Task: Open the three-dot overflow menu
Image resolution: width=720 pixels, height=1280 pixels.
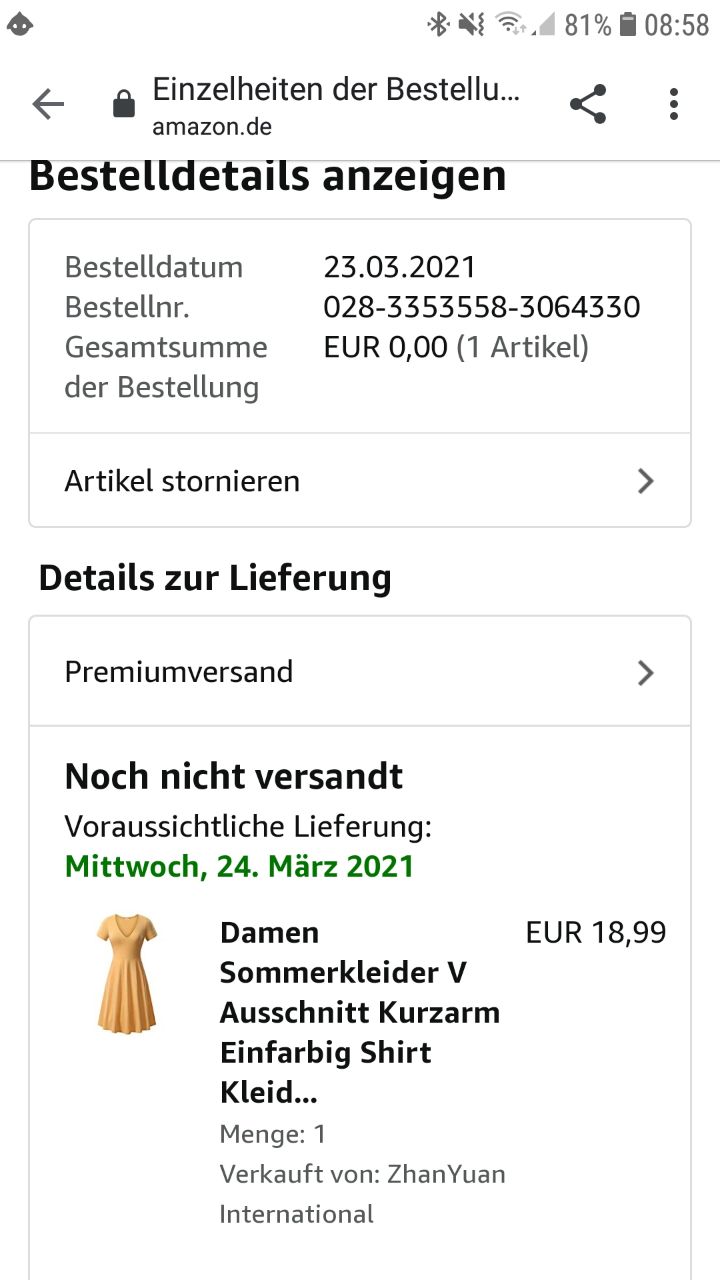Action: click(674, 104)
